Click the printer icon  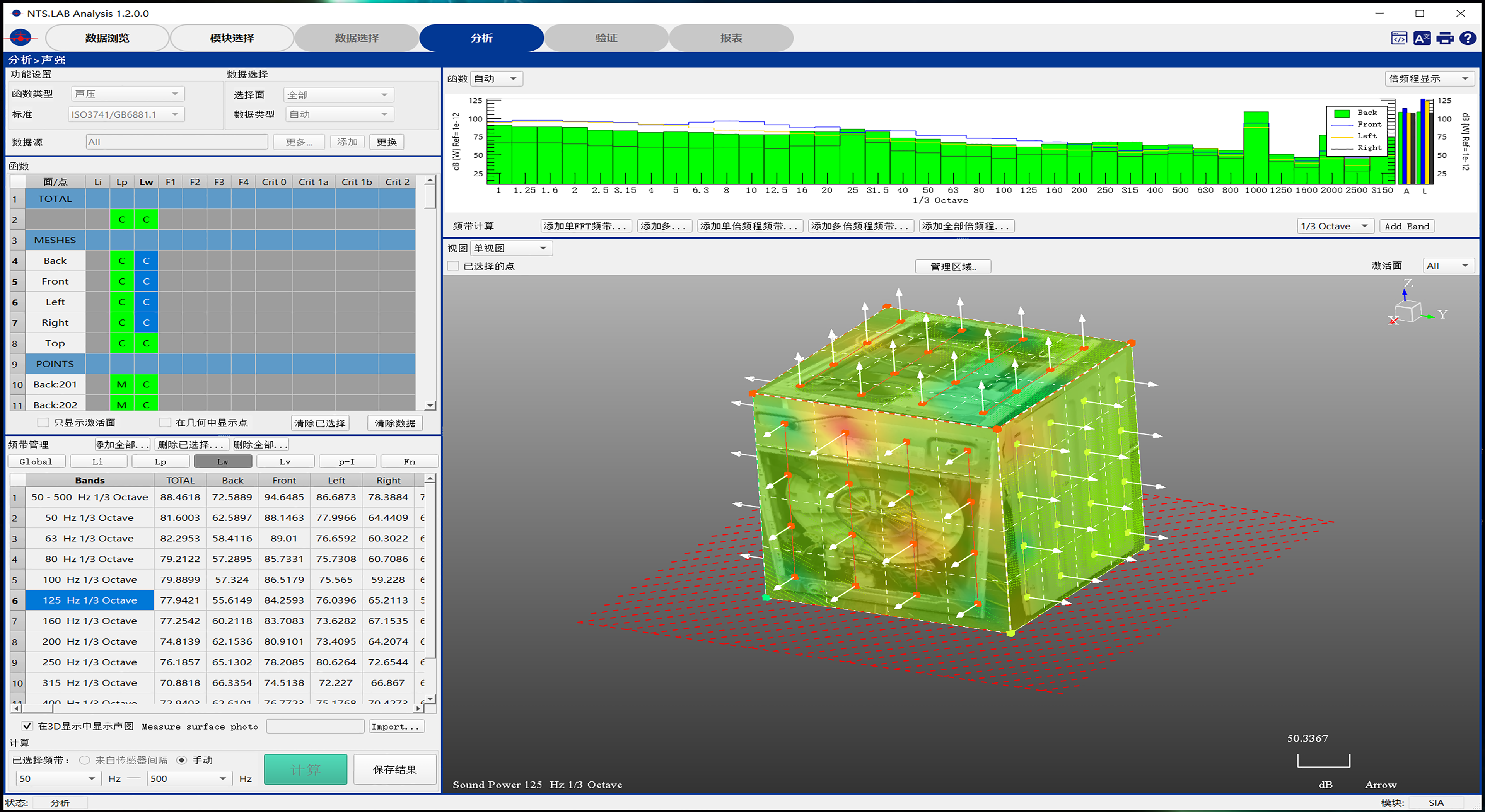(1445, 39)
